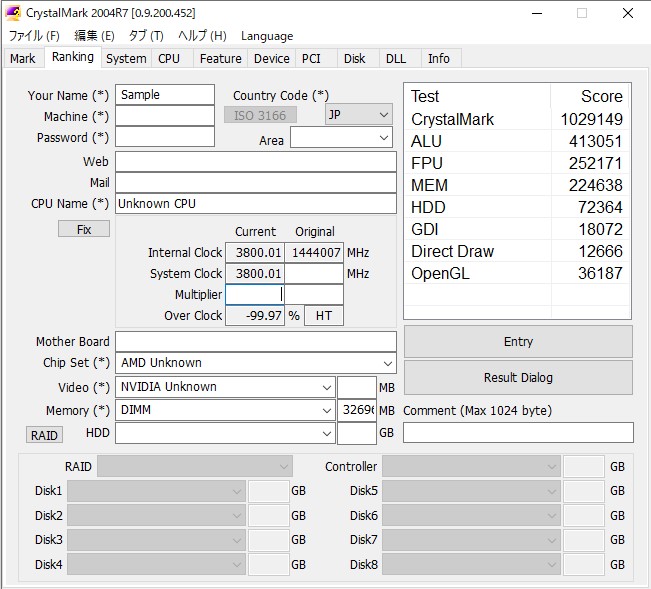Image resolution: width=651 pixels, height=589 pixels.
Task: Click the Fix button
Action: tap(84, 229)
